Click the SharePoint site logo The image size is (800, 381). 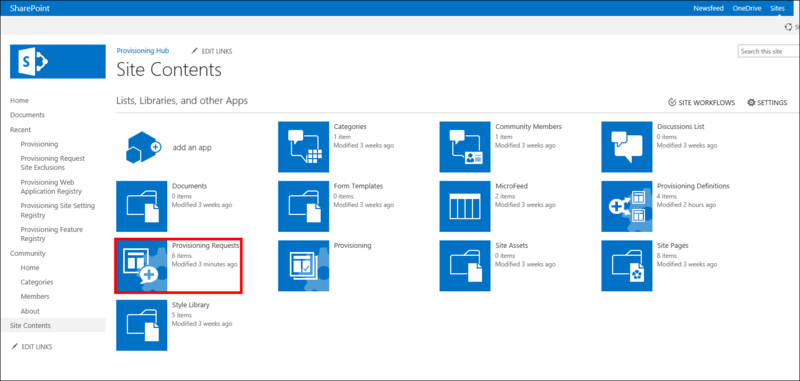[58, 61]
